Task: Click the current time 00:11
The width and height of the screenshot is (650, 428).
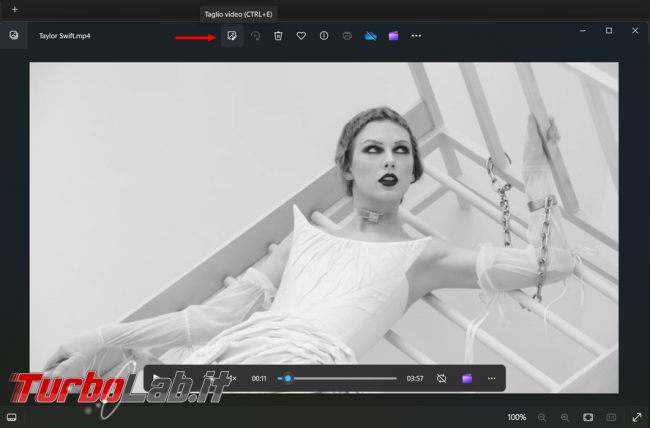Action: [x=259, y=378]
